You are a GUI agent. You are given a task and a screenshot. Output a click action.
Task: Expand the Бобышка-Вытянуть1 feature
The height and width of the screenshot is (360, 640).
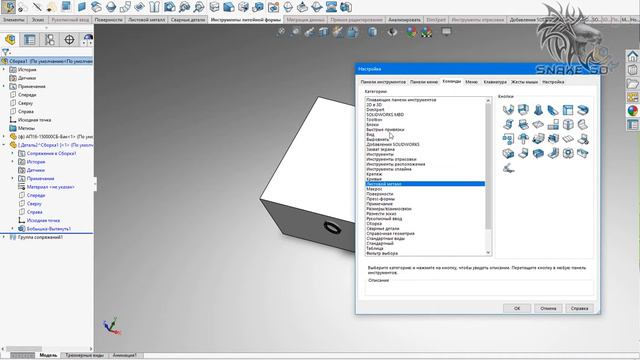tap(12, 229)
